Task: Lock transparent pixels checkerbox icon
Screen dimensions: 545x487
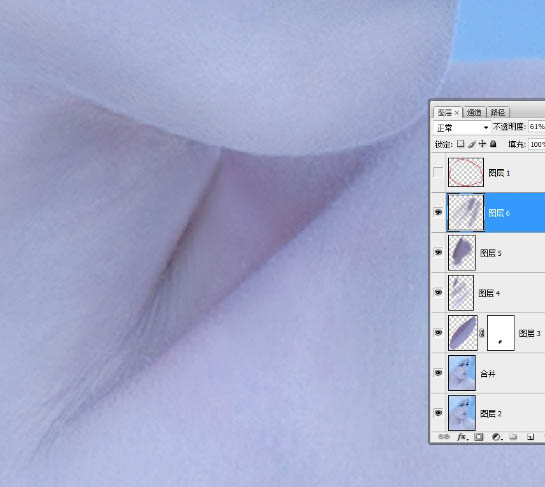Action: tap(461, 144)
